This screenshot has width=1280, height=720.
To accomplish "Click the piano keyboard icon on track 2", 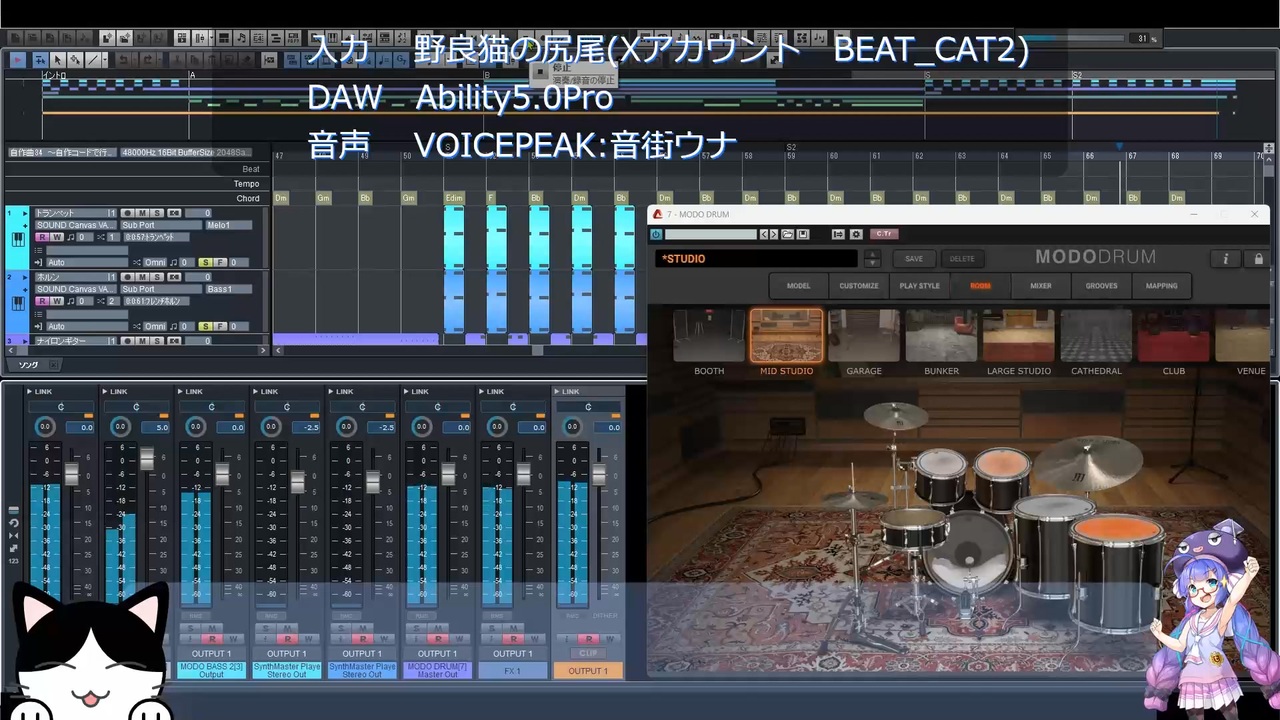I will [x=18, y=304].
